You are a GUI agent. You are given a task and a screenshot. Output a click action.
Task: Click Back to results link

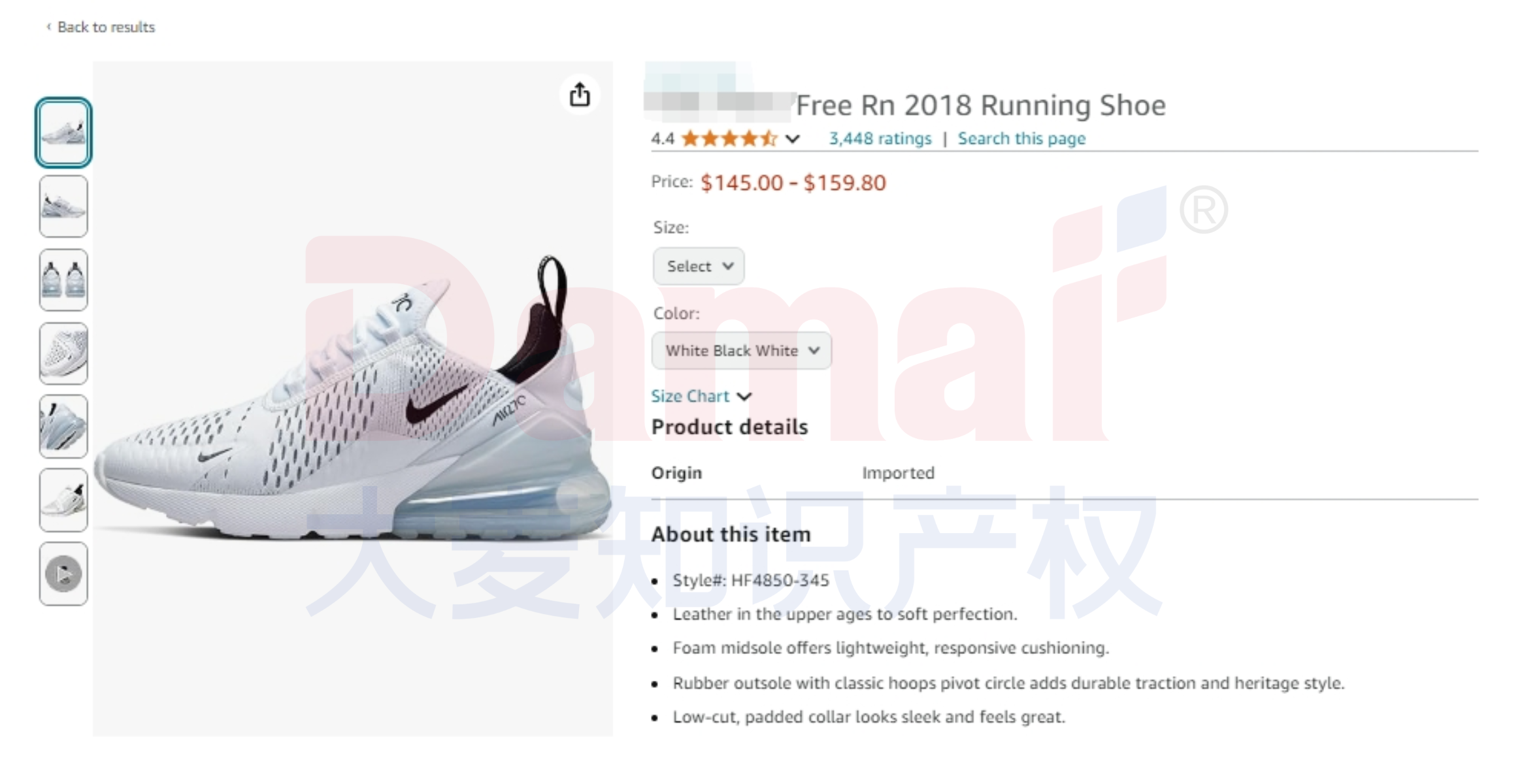tap(106, 27)
